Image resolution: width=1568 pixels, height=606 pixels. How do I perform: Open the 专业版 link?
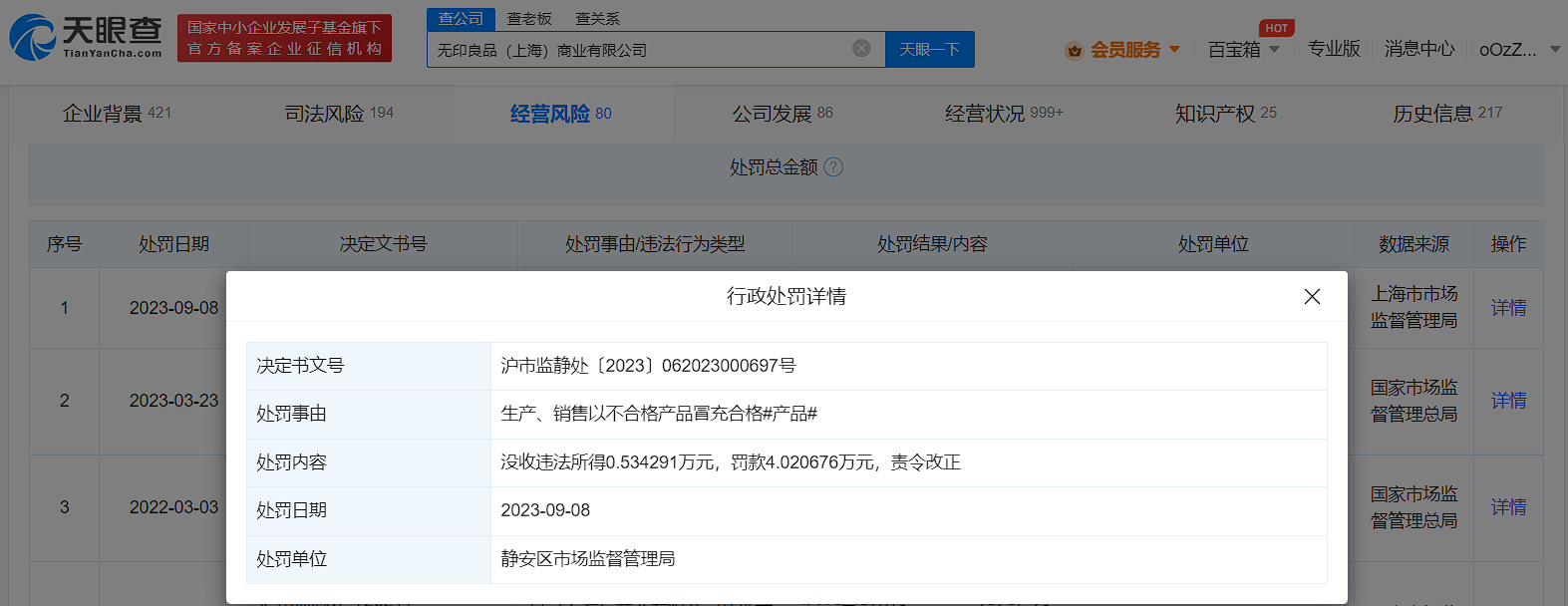tap(1334, 49)
